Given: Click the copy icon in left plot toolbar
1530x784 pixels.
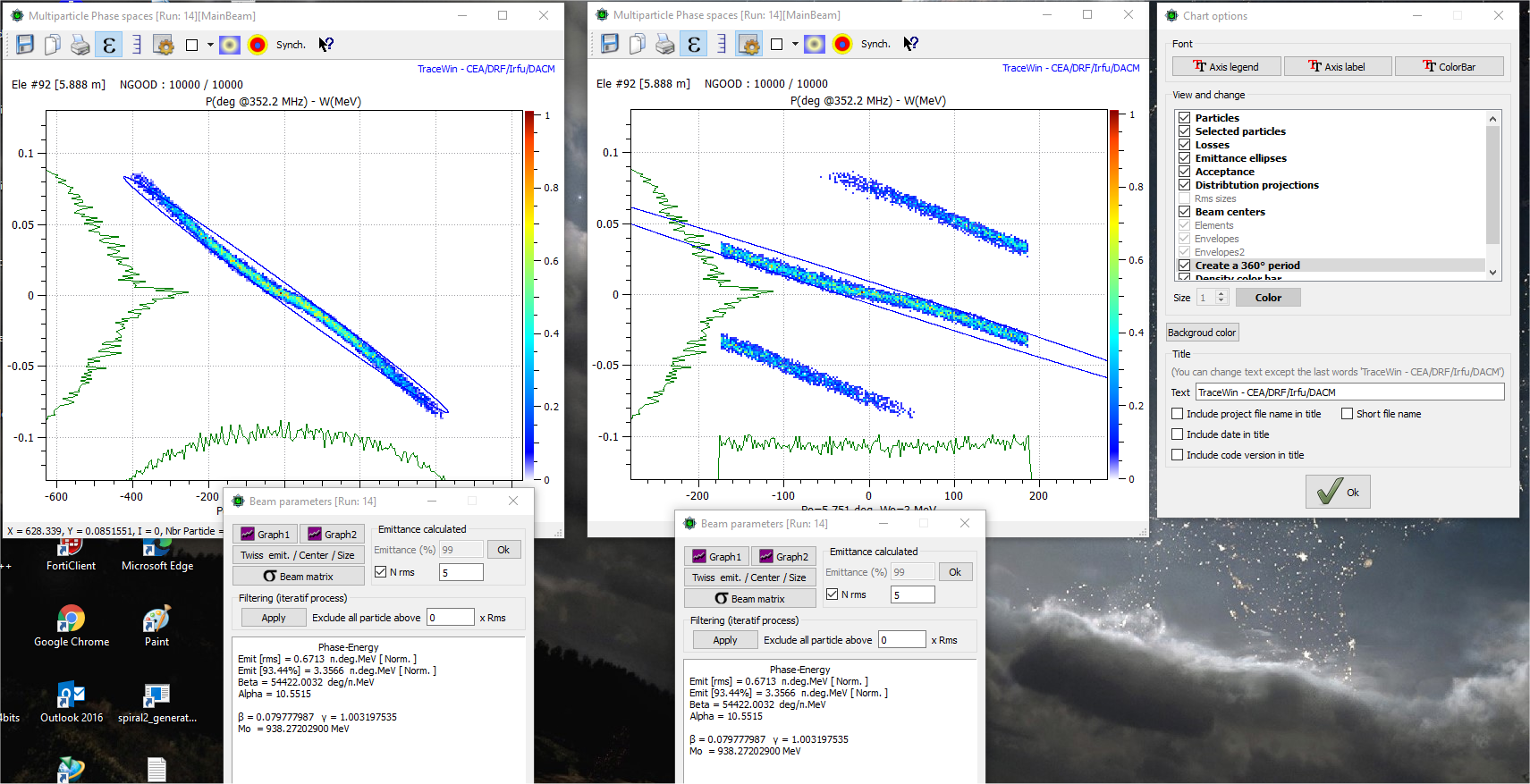Looking at the screenshot, I should [53, 45].
